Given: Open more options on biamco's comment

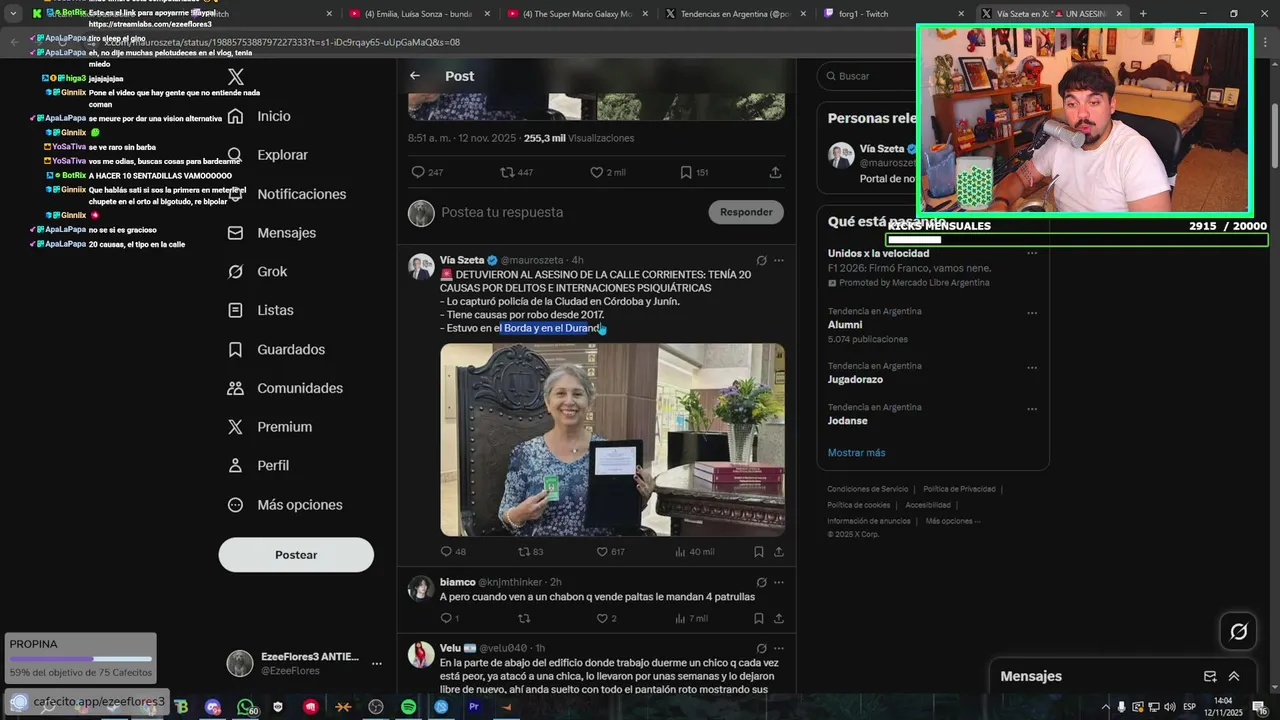Looking at the screenshot, I should (779, 582).
